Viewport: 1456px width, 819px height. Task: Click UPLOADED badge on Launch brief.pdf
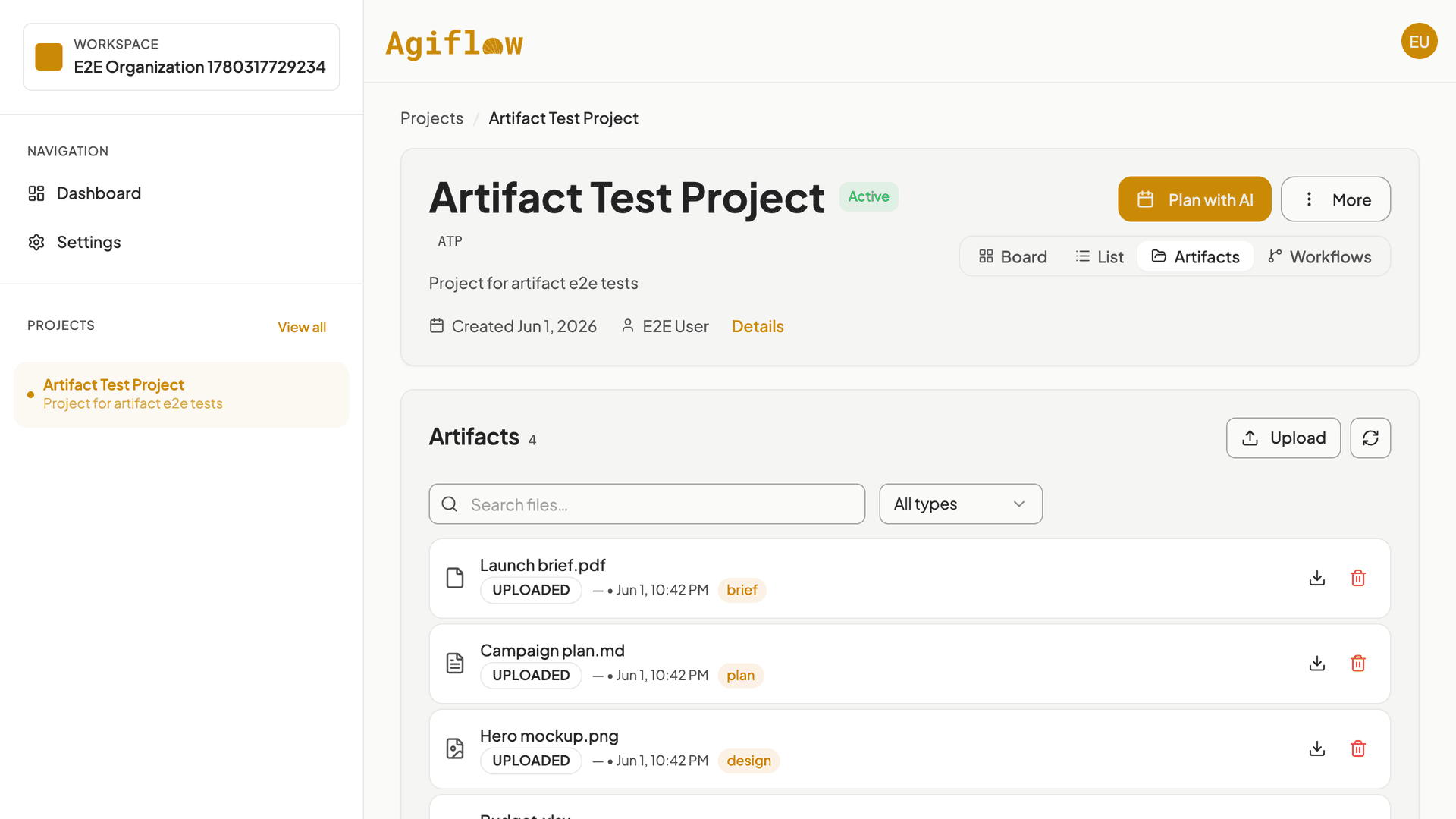[x=531, y=590]
